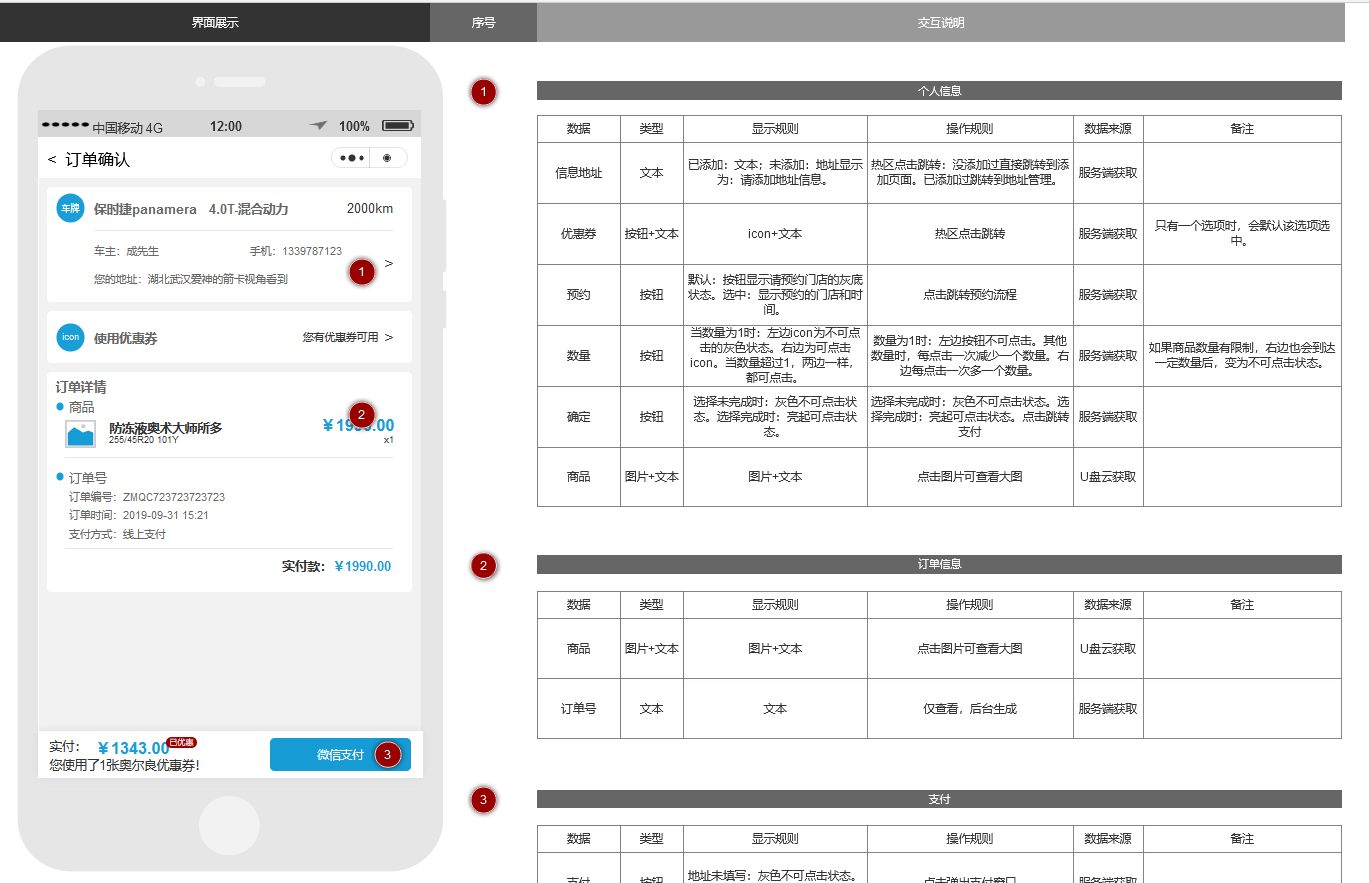The image size is (1369, 883).
Task: Click red annotation marker 1 in the owner info card
Action: [362, 271]
